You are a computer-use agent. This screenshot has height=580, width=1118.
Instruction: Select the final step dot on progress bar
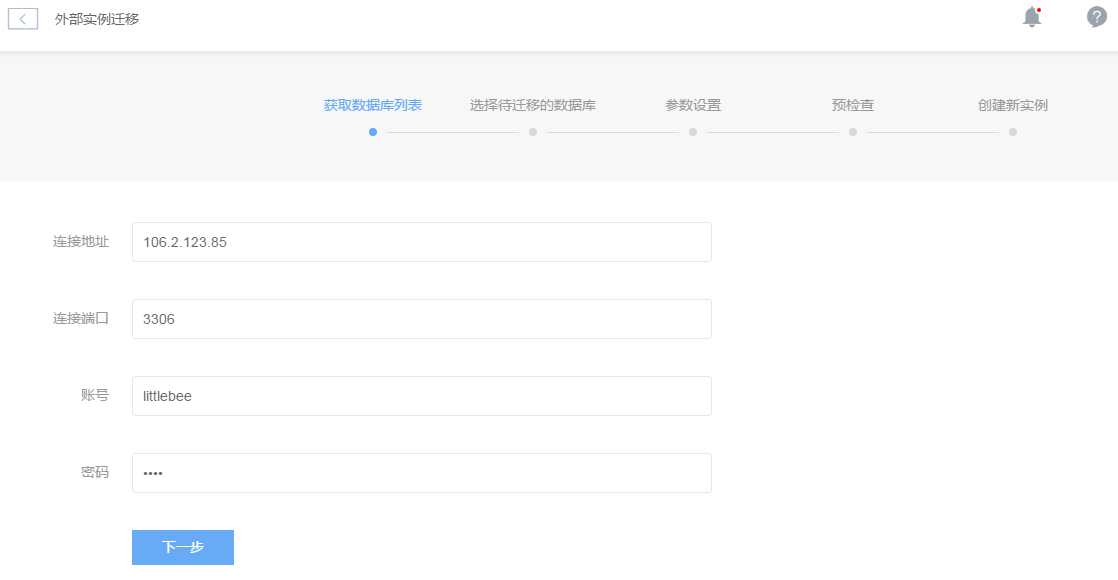tap(1012, 132)
